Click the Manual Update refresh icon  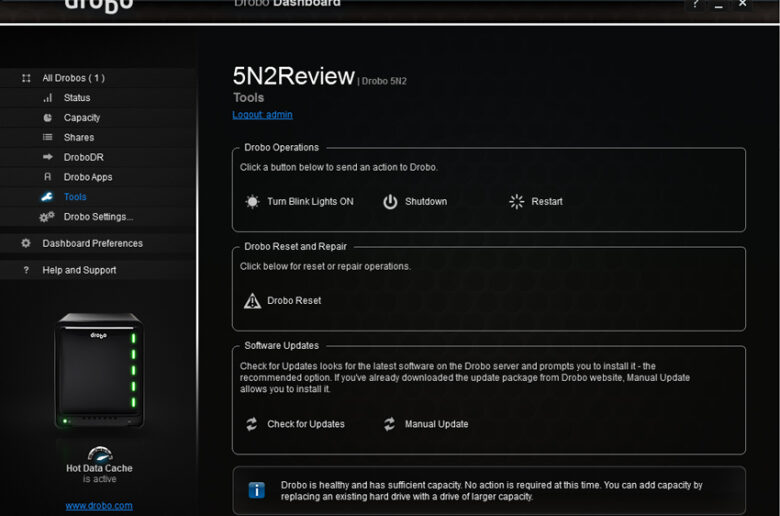(x=390, y=424)
